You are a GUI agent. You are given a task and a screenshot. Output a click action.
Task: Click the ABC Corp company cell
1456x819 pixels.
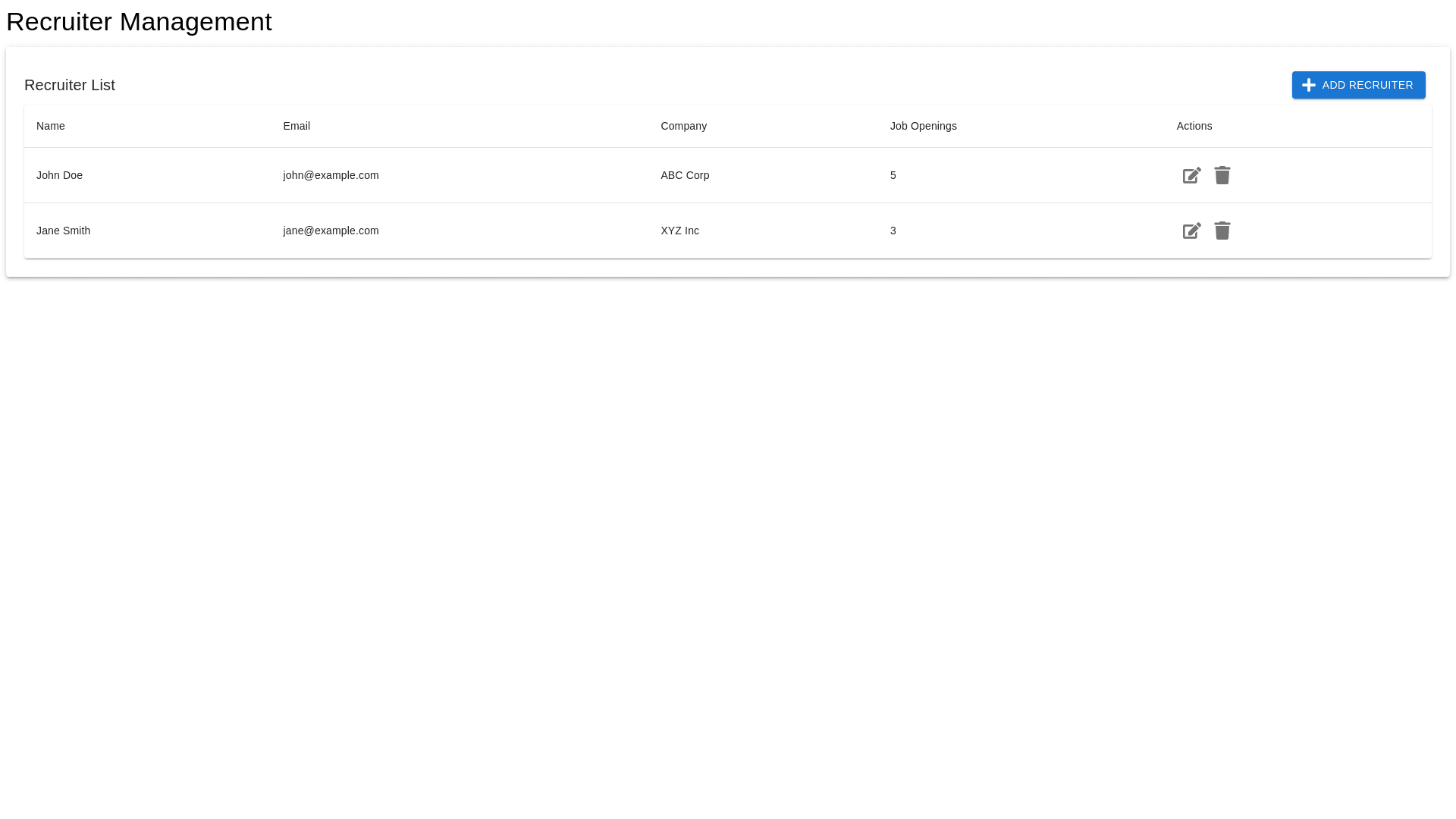[684, 175]
